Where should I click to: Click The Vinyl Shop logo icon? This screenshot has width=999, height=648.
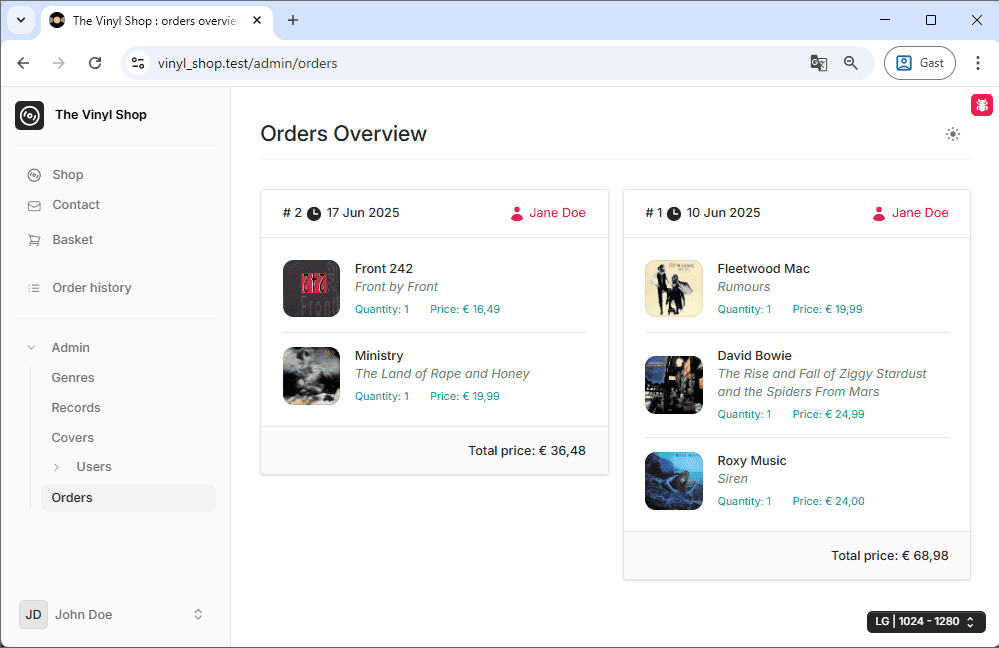29,115
